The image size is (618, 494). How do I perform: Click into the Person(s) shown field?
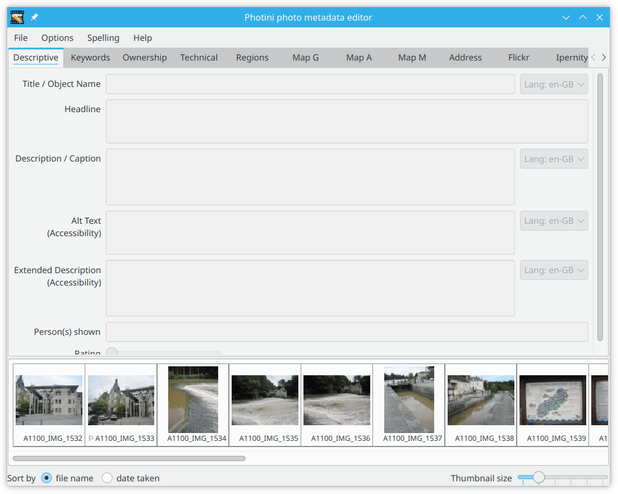pyautogui.click(x=347, y=332)
